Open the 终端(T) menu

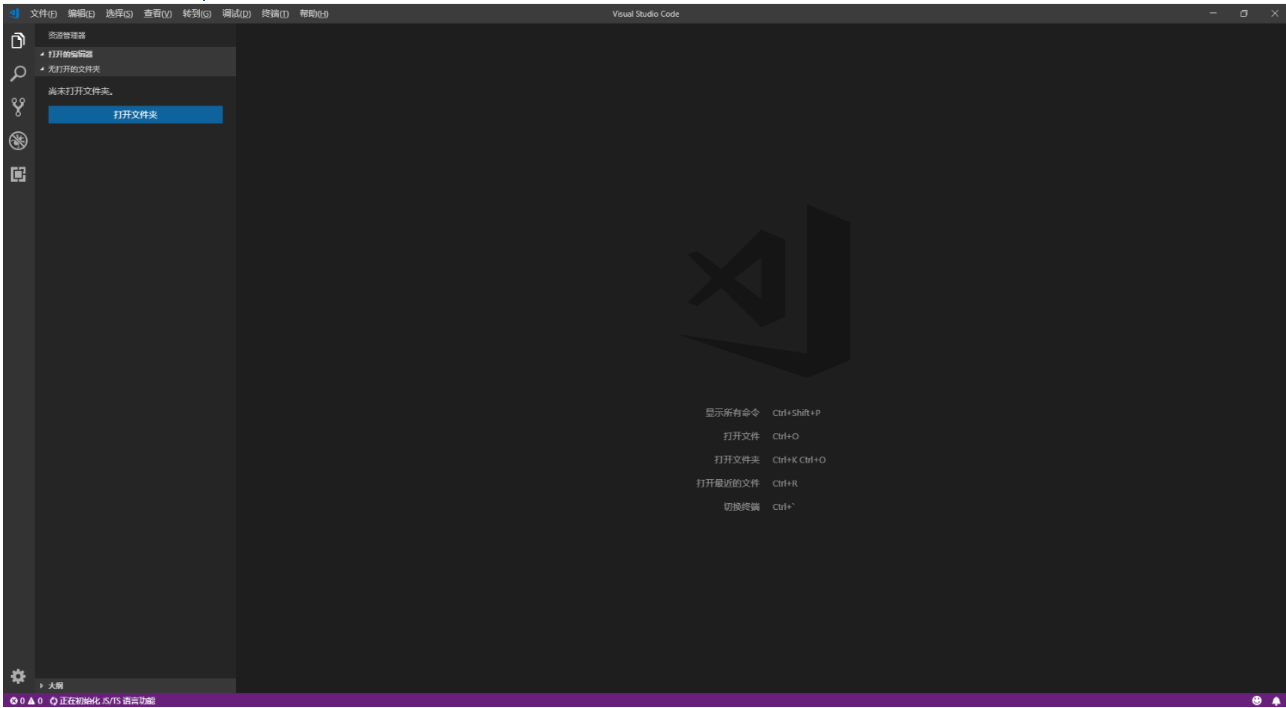click(275, 13)
